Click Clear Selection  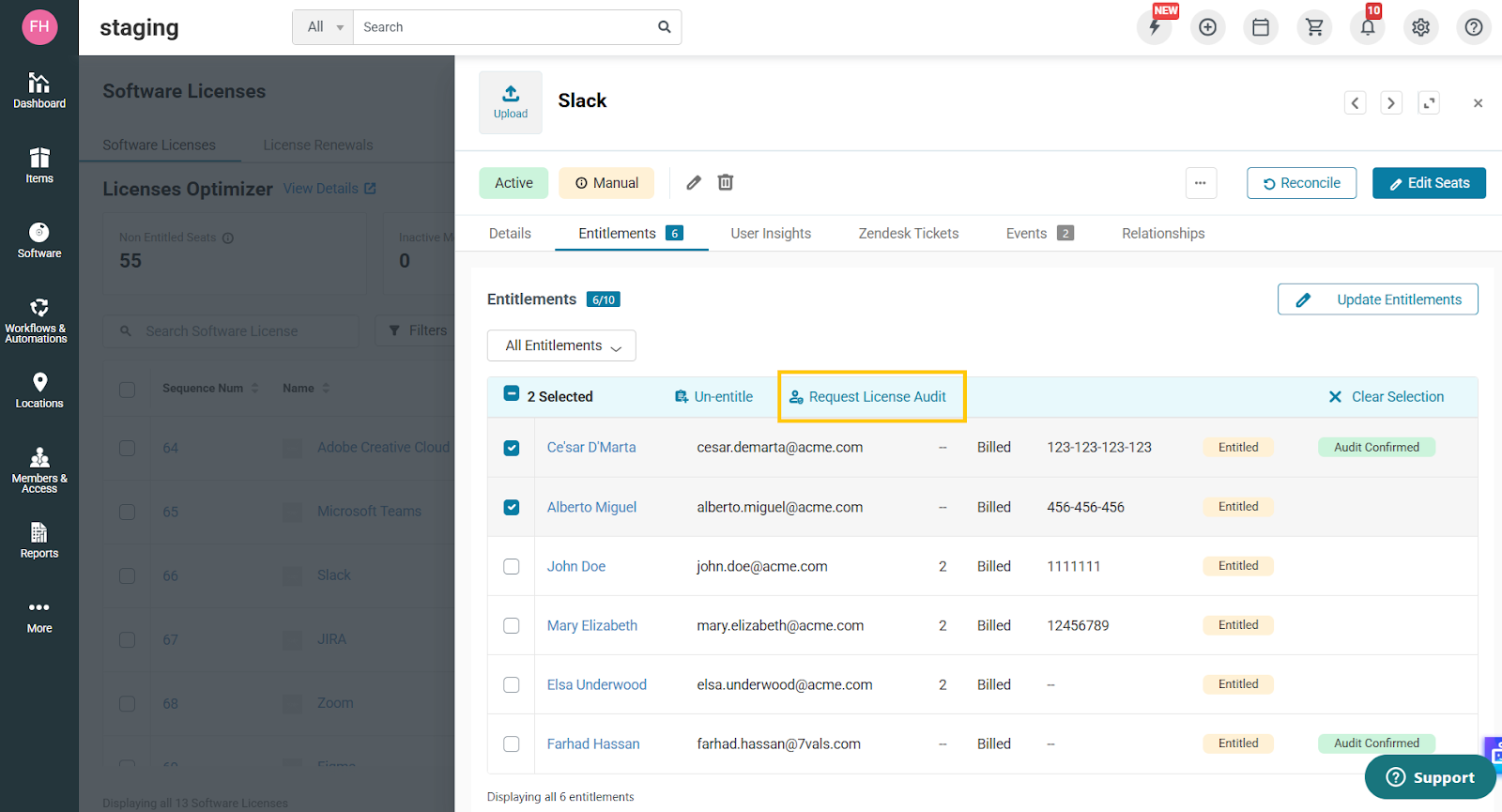point(1387,397)
